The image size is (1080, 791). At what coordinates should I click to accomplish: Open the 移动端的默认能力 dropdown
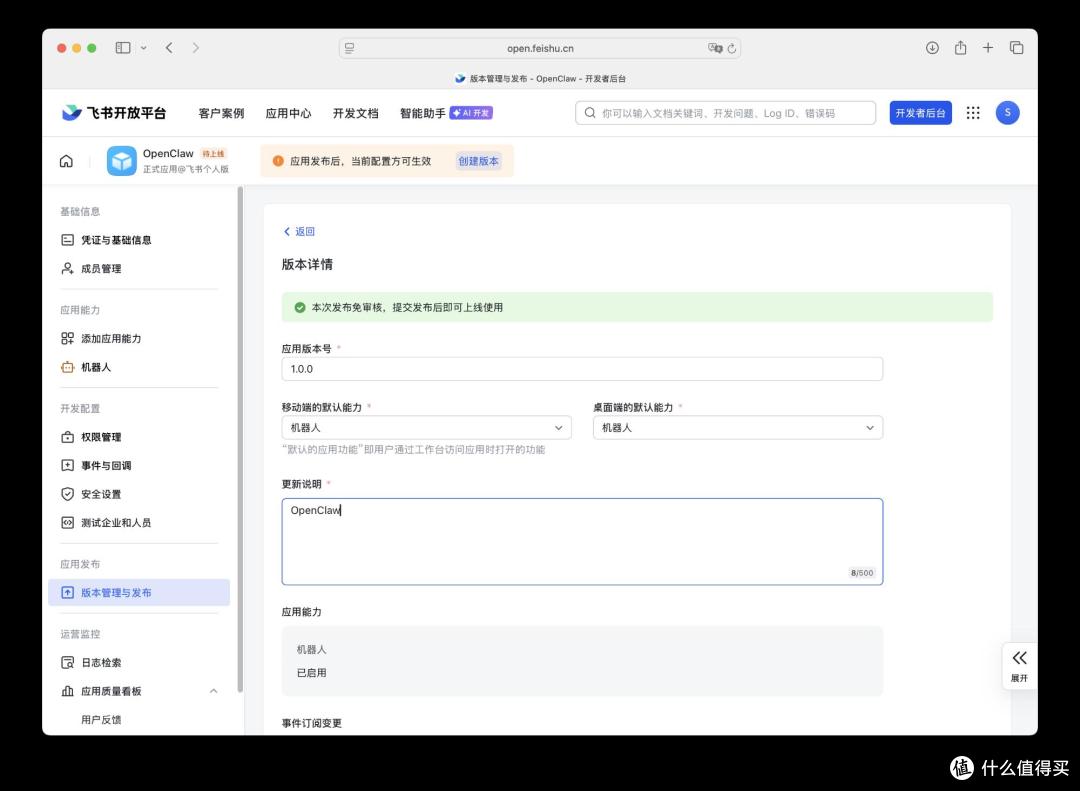point(426,428)
